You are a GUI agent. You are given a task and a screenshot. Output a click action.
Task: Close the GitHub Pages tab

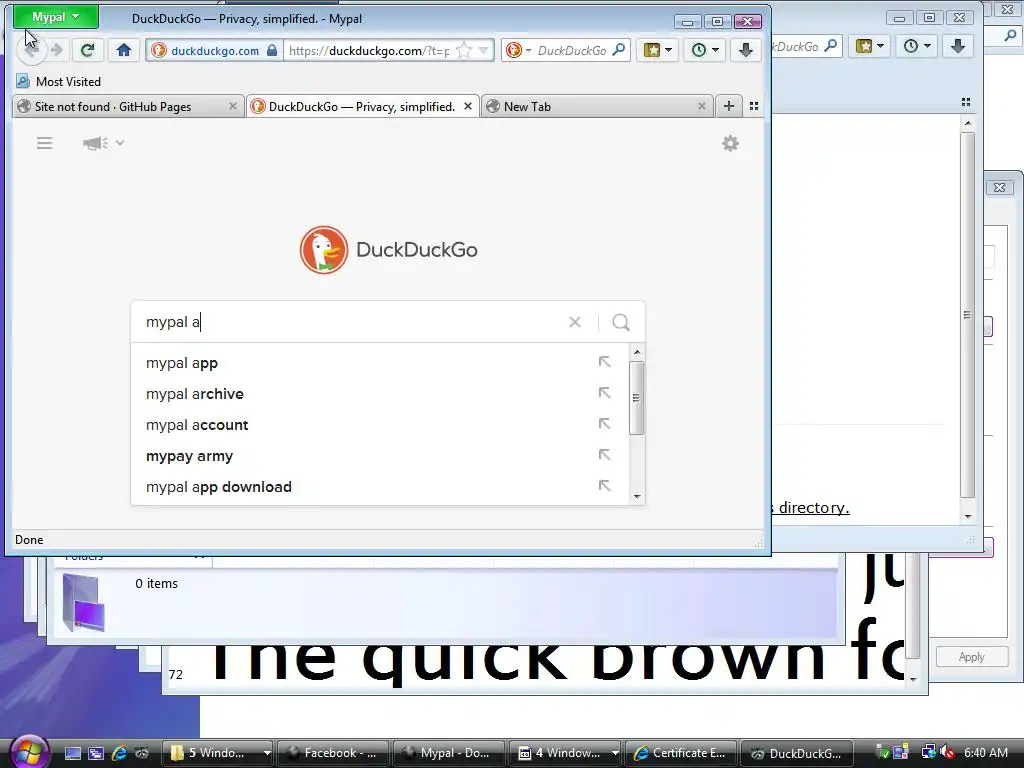232,106
